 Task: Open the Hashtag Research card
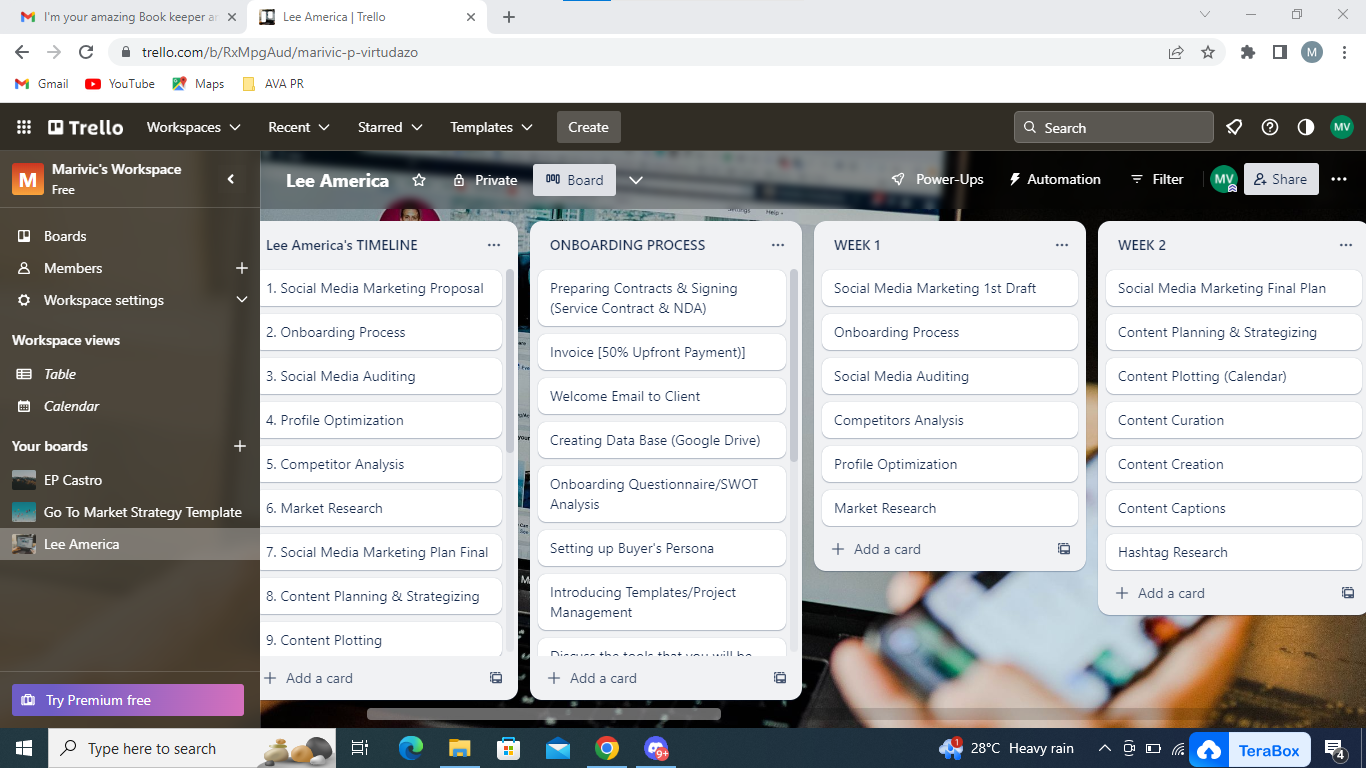pyautogui.click(x=1234, y=552)
